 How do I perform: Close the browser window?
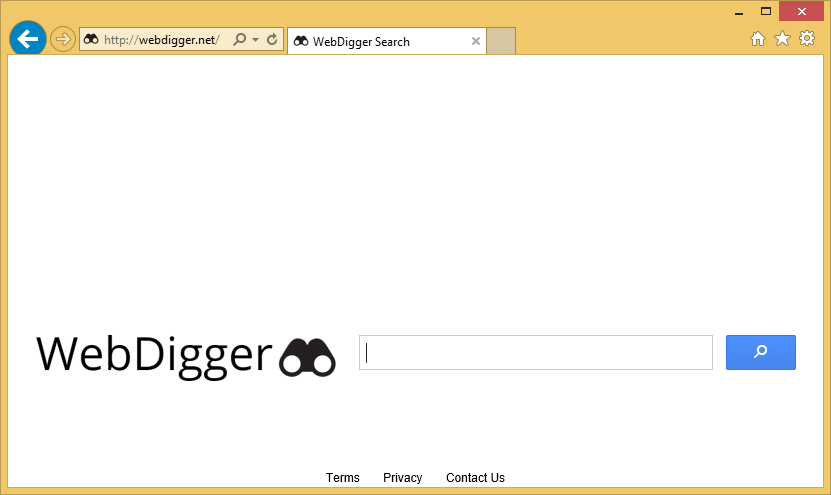pos(801,11)
